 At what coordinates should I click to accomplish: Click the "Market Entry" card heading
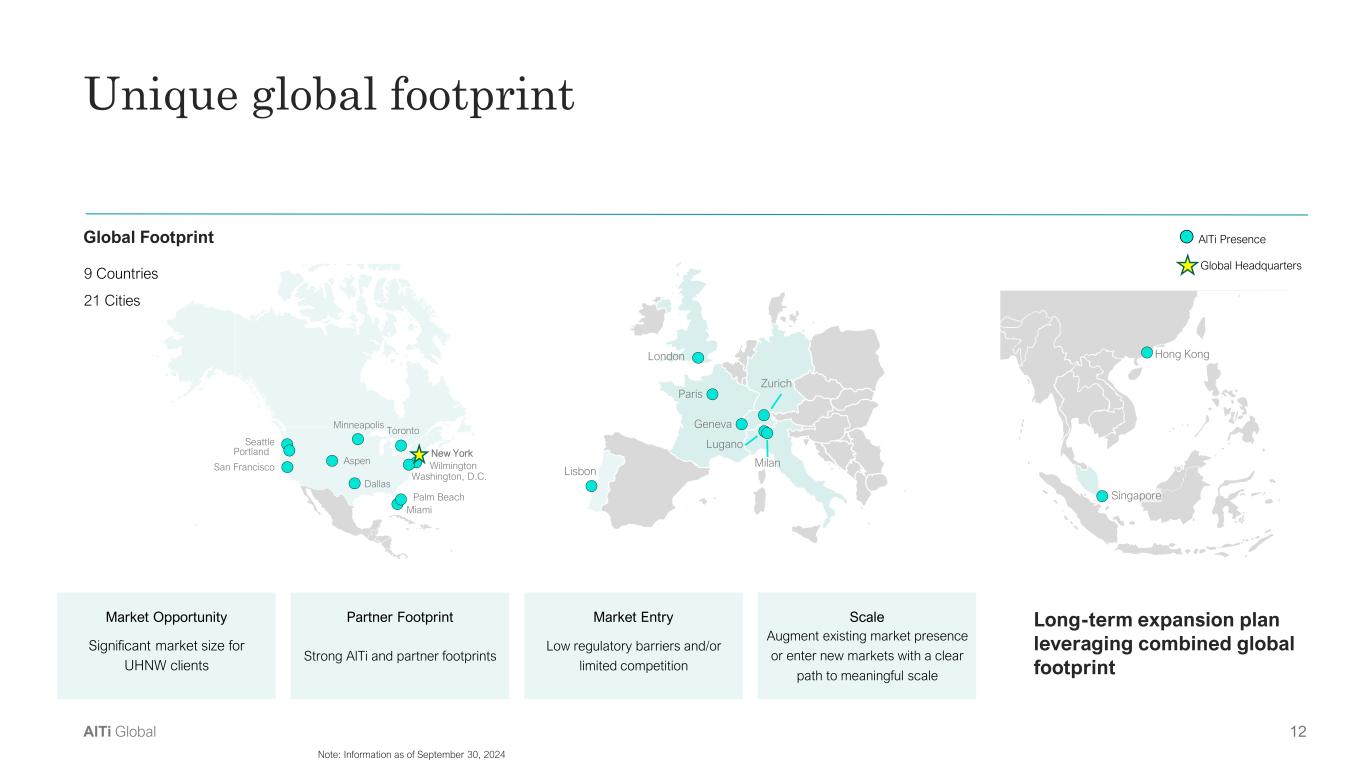[x=633, y=617]
